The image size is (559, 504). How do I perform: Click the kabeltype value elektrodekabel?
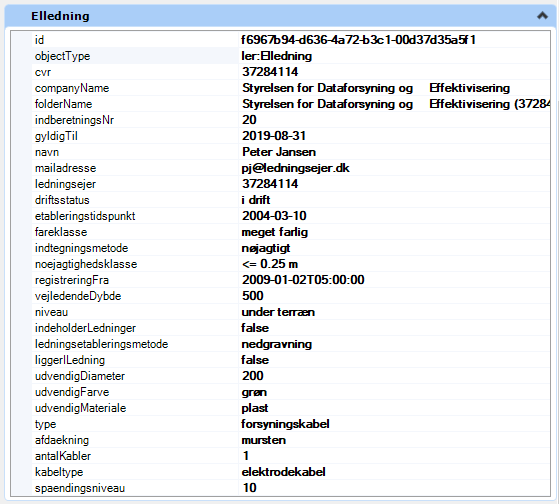coord(283,472)
